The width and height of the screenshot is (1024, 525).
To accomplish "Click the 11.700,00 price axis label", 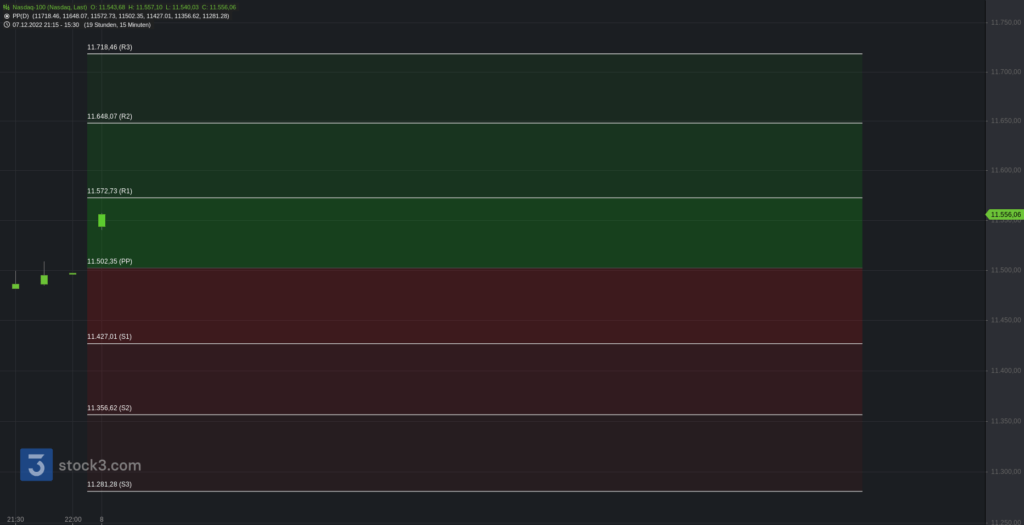I will tap(1004, 71).
